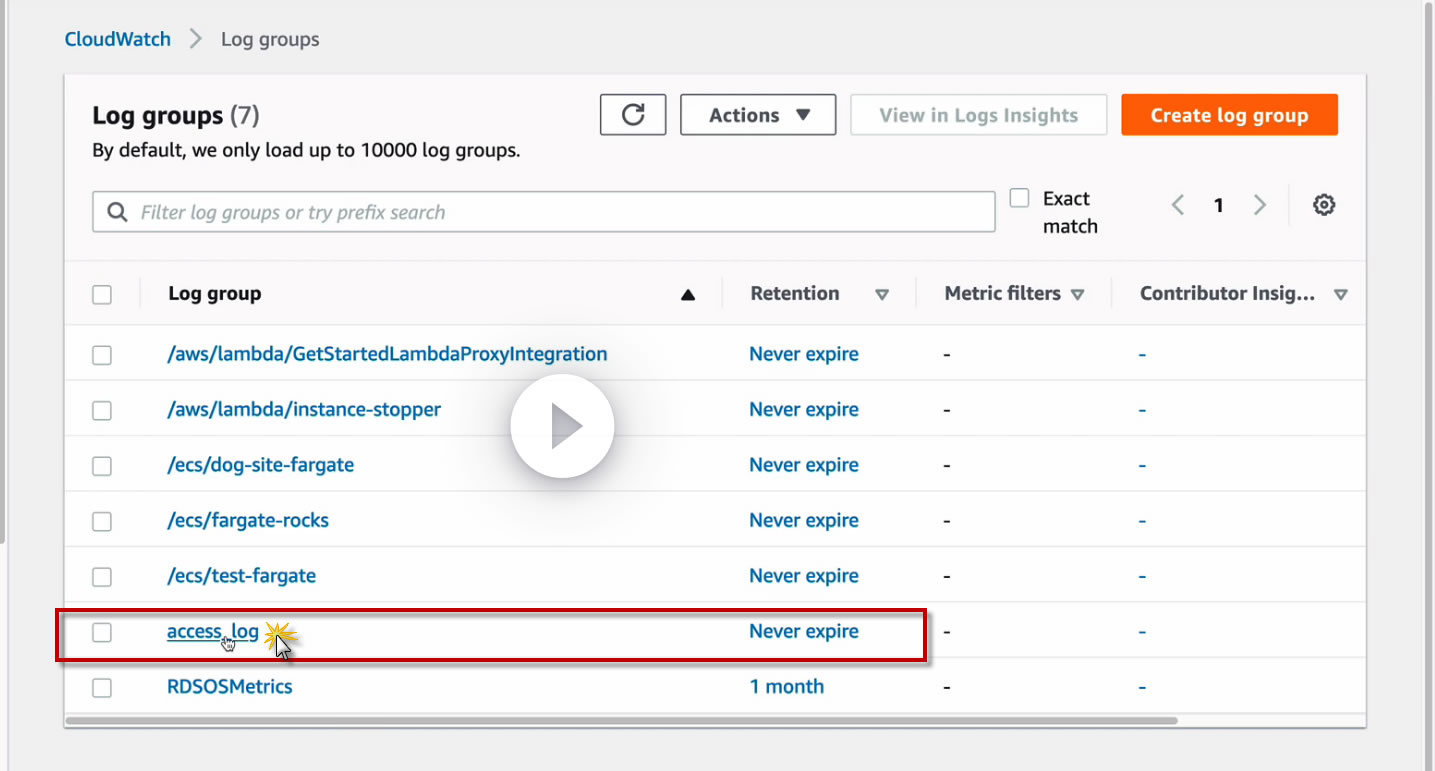Screen dimensions: 1435x771
Task: Click the Create log group button
Action: (1229, 115)
